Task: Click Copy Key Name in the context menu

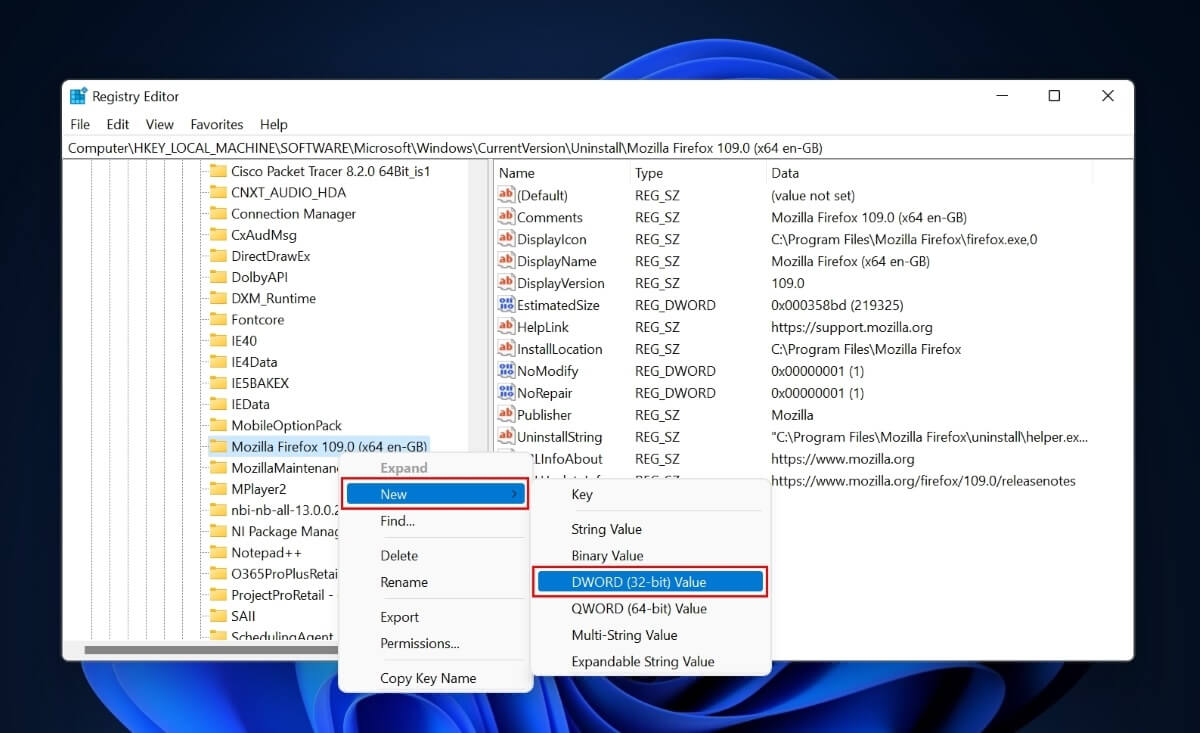Action: point(427,677)
